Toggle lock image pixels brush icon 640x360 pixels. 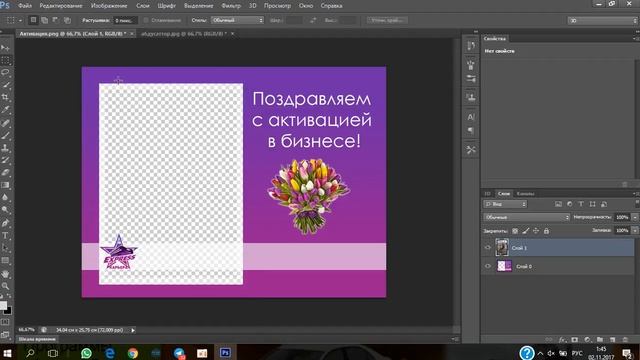pyautogui.click(x=526, y=231)
